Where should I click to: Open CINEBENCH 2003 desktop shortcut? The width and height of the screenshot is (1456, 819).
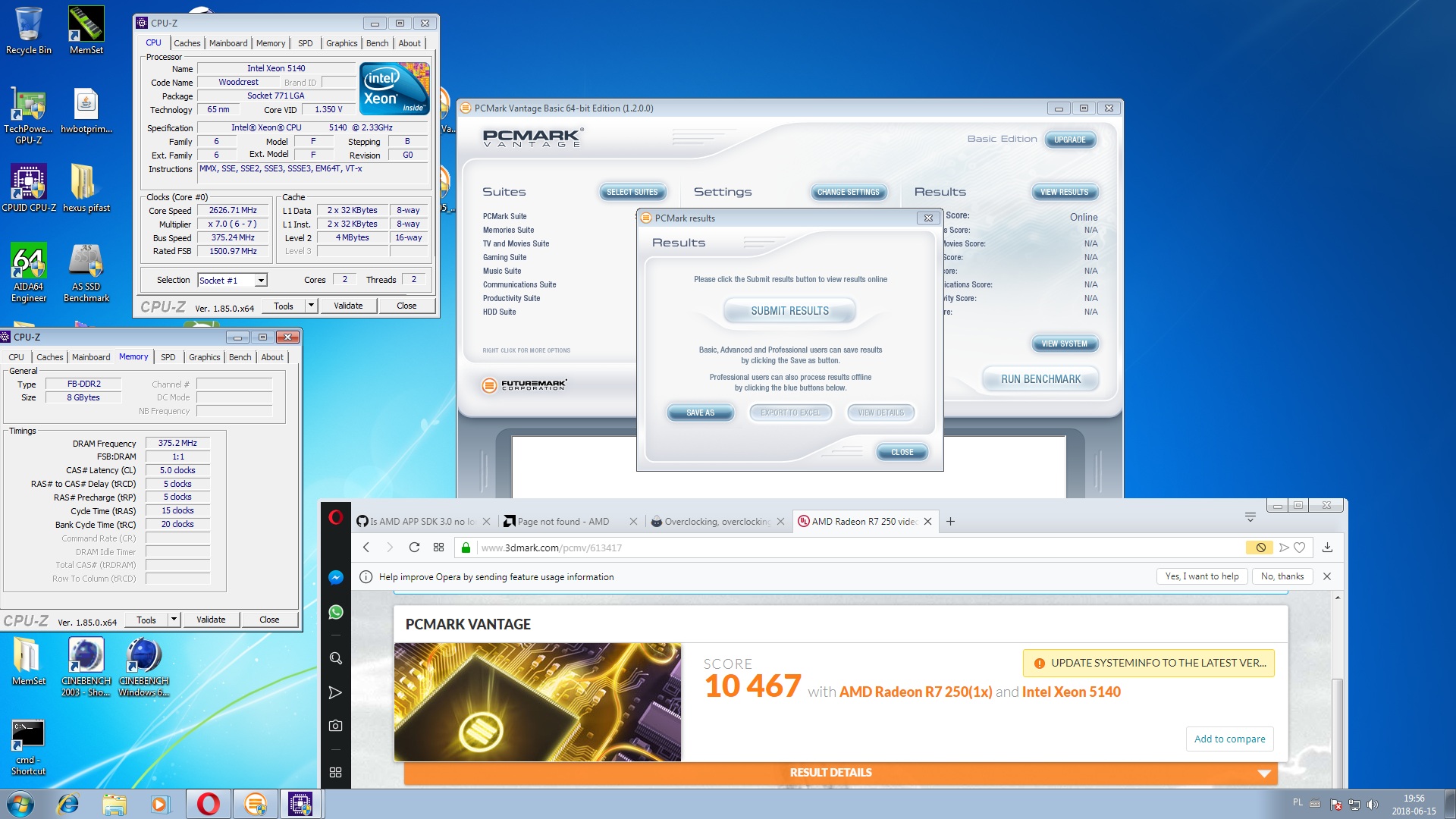coord(86,667)
